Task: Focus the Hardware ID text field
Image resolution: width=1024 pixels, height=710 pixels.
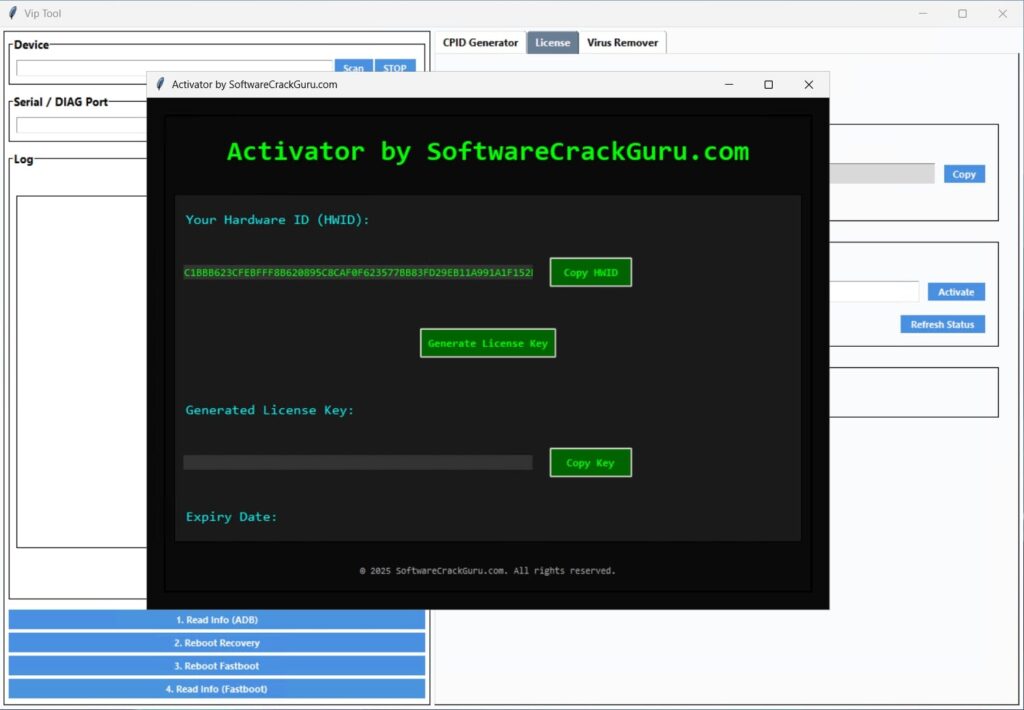Action: pyautogui.click(x=358, y=273)
